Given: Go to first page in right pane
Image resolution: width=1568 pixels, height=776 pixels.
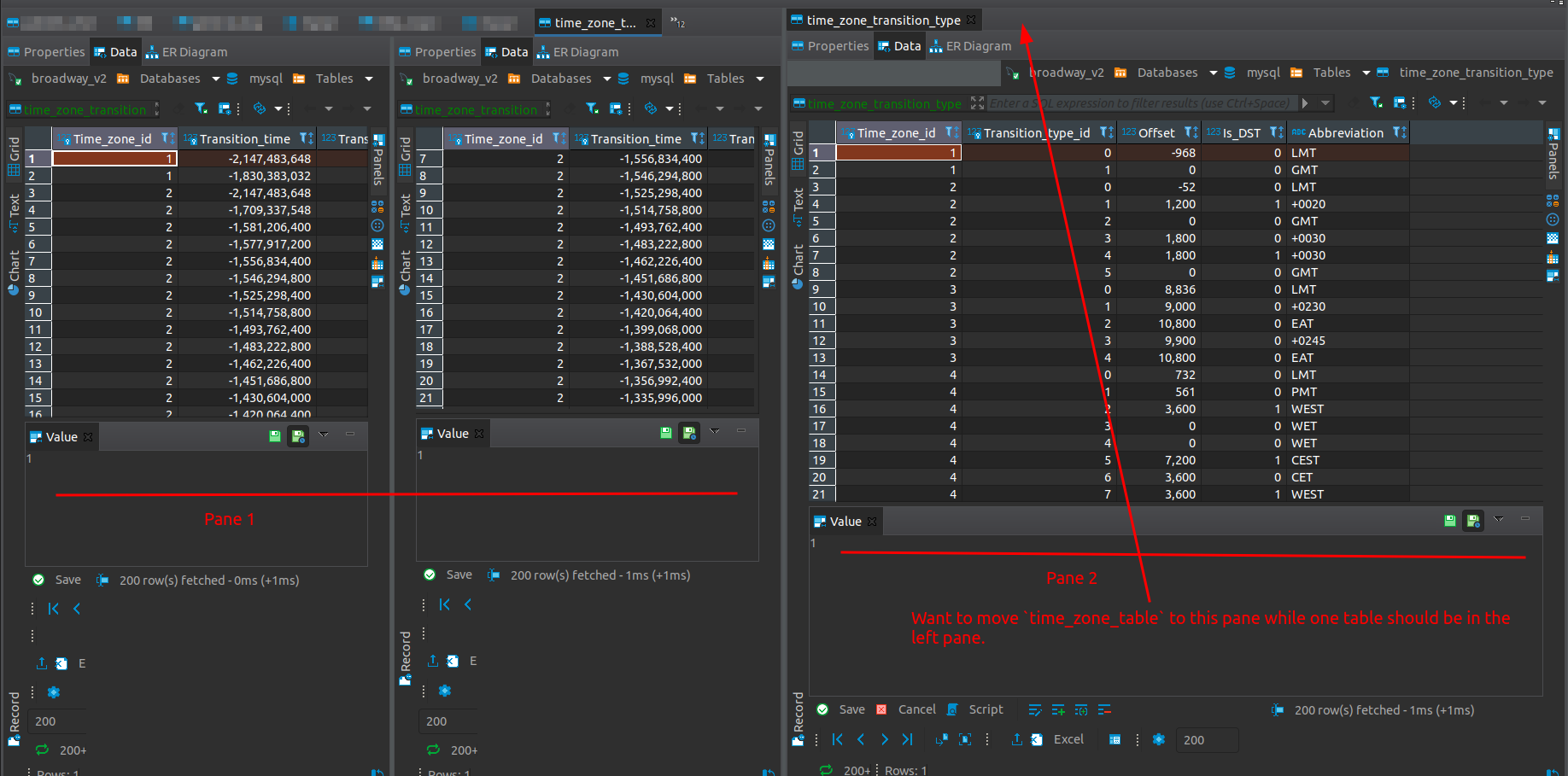Looking at the screenshot, I should [x=838, y=739].
